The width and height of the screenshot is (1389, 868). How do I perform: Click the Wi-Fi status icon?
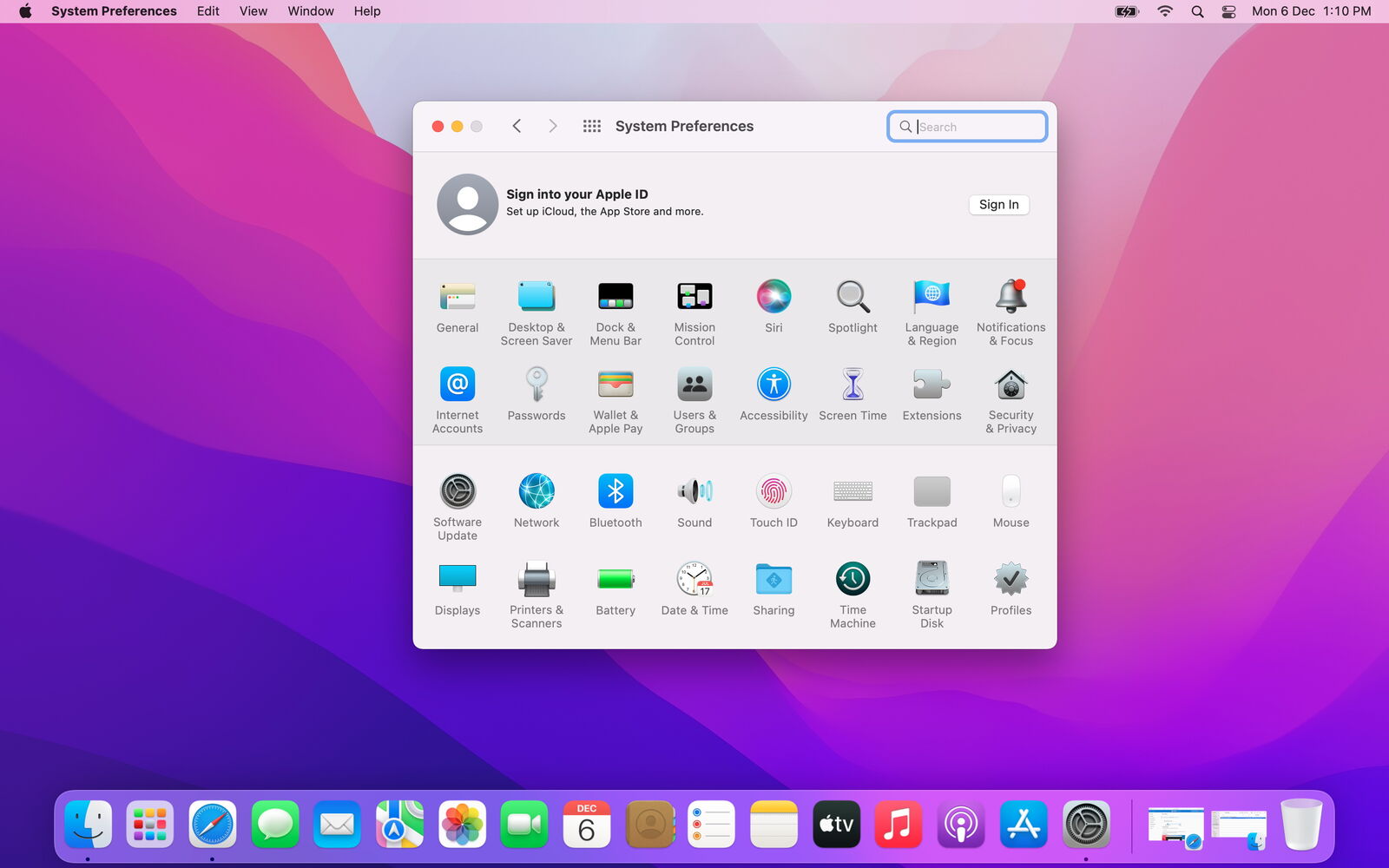point(1165,11)
